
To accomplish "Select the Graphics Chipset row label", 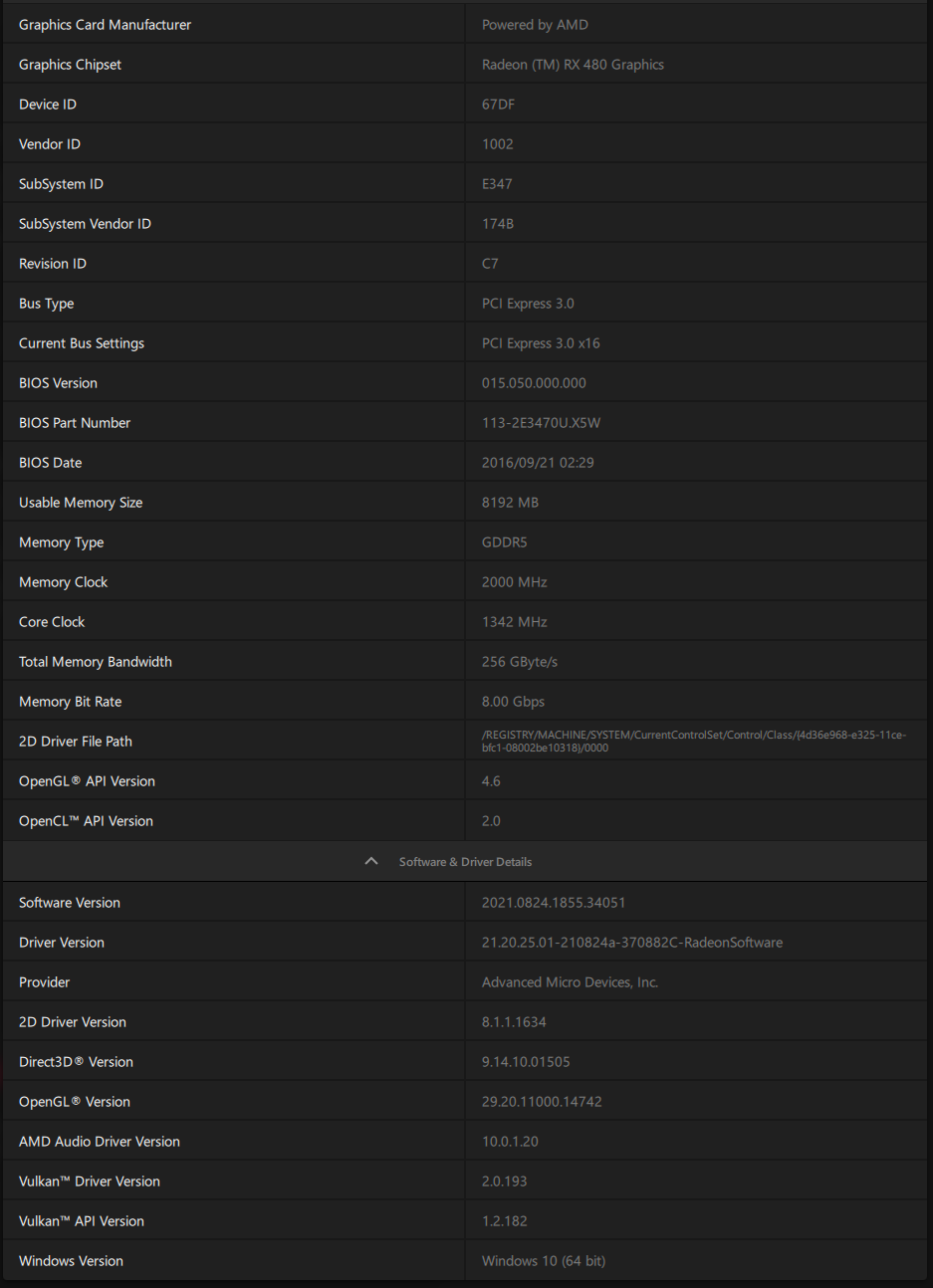I will [70, 65].
